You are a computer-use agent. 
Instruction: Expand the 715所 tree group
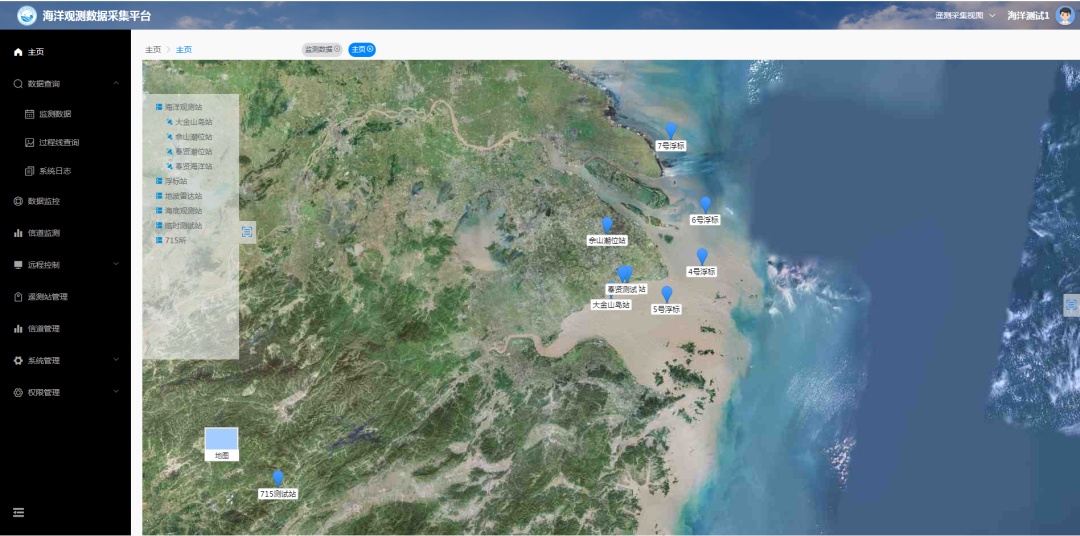pos(159,240)
